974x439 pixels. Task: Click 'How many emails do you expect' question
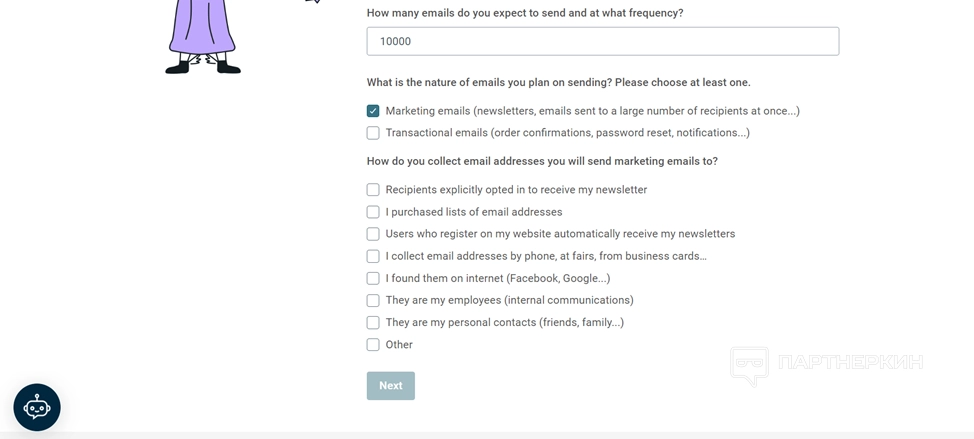pyautogui.click(x=525, y=13)
